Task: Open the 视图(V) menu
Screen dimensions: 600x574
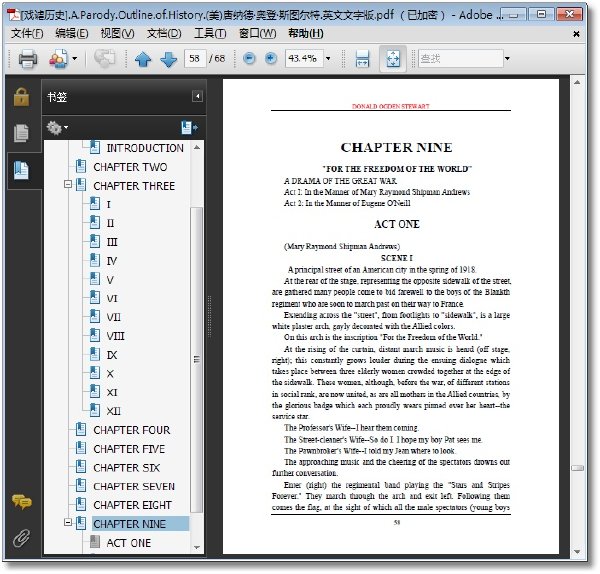Action: (x=117, y=34)
